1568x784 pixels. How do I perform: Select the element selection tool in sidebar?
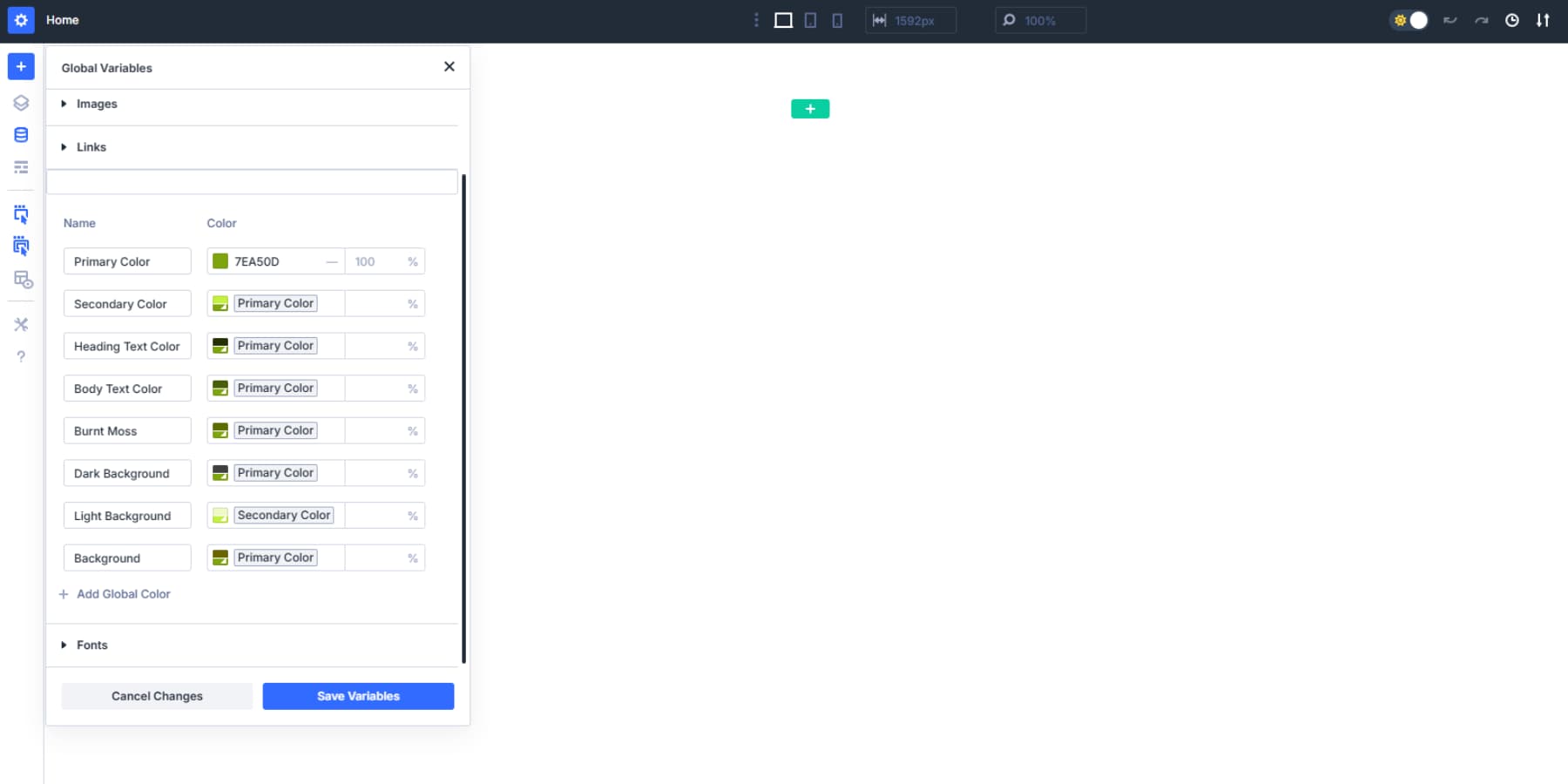point(20,213)
